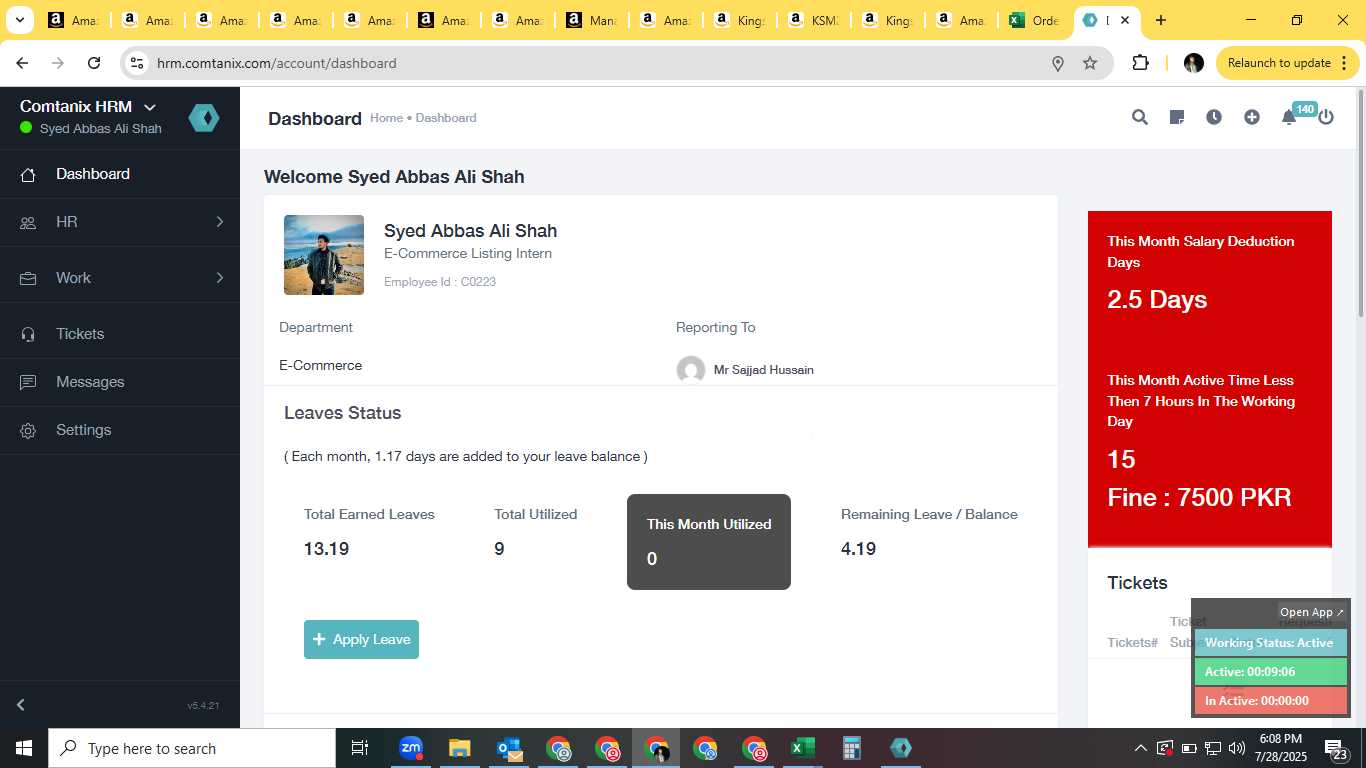Click the page vertical scrollbar
The image size is (1366, 768).
pyautogui.click(x=1359, y=204)
